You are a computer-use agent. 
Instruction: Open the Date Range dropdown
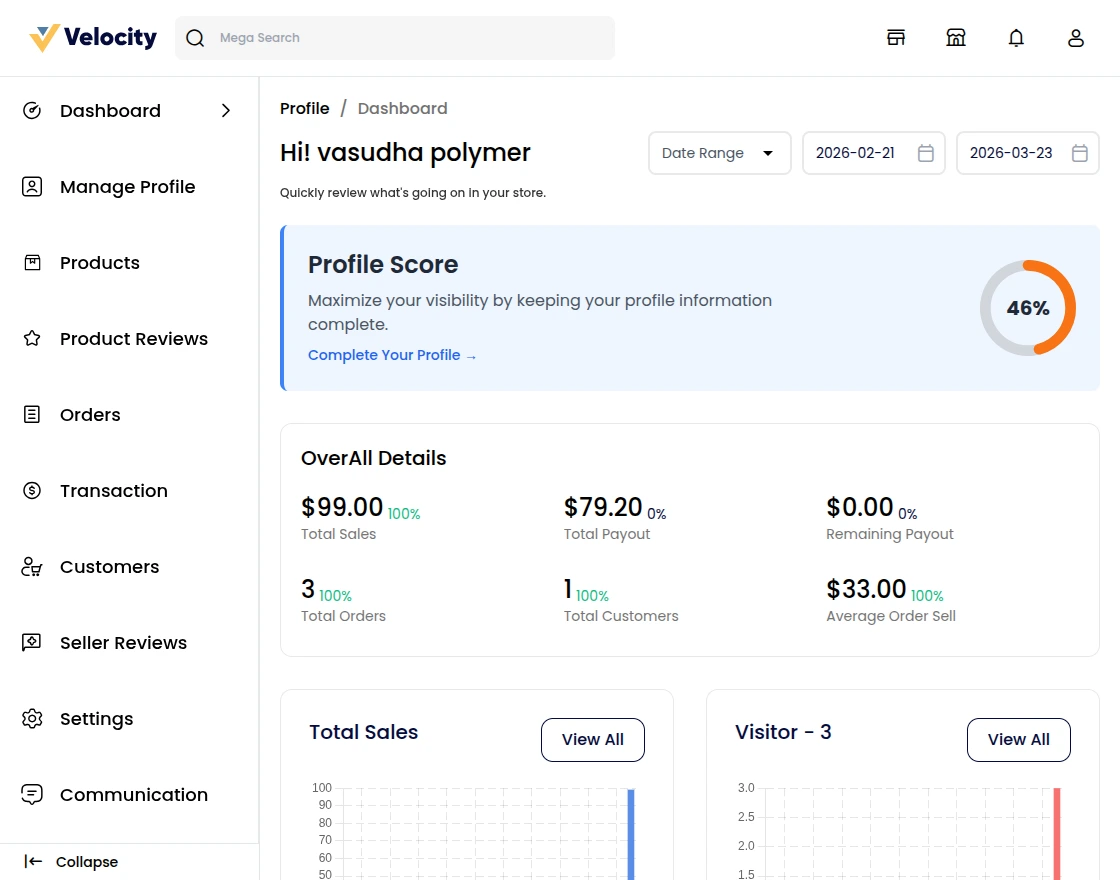pyautogui.click(x=719, y=153)
